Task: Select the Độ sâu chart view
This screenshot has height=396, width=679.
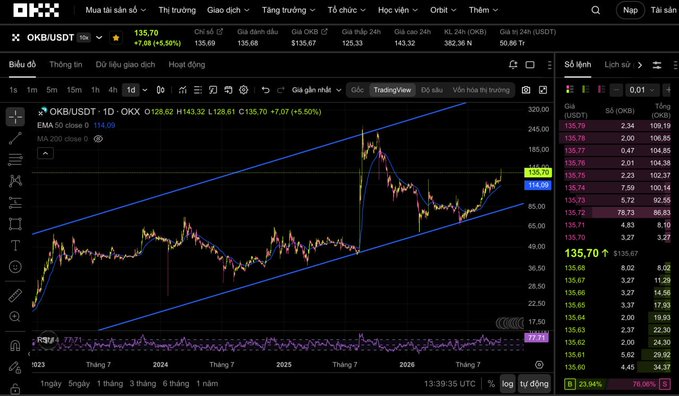Action: pos(432,90)
